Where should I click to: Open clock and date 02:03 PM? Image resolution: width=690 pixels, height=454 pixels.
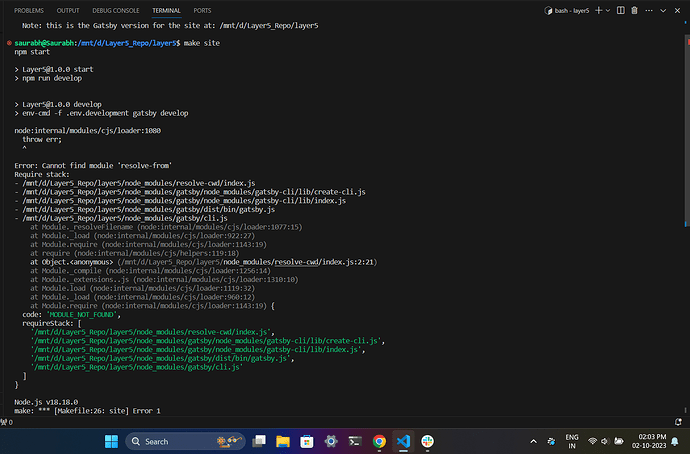(x=649, y=441)
